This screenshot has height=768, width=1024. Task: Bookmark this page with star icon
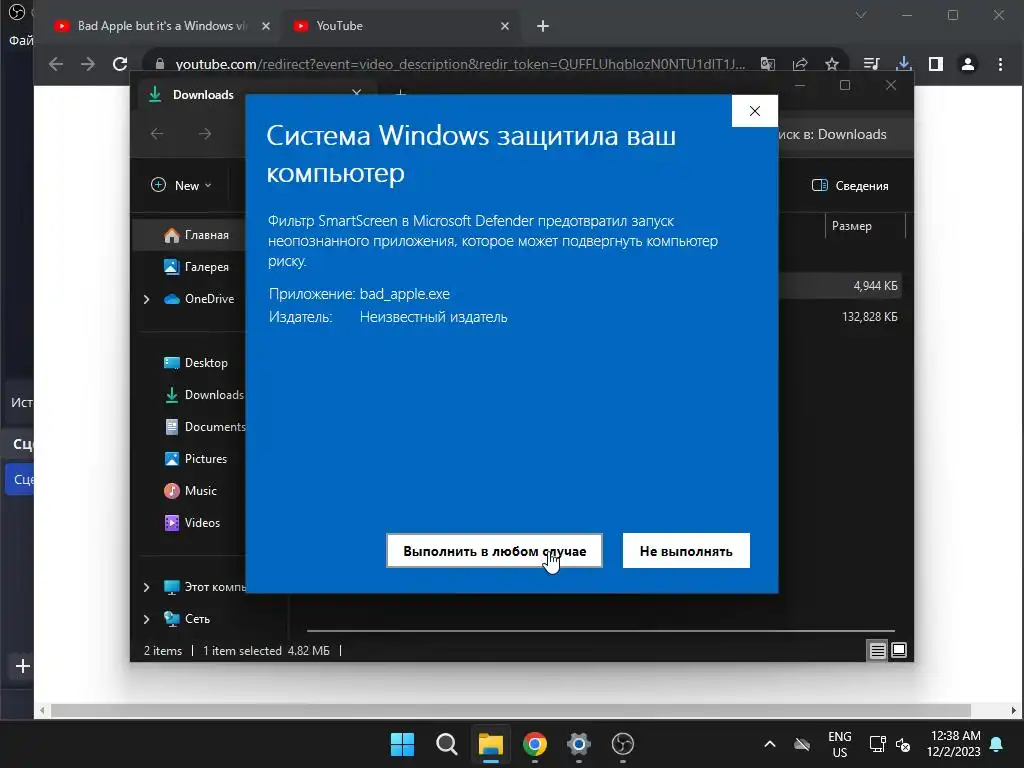click(831, 64)
